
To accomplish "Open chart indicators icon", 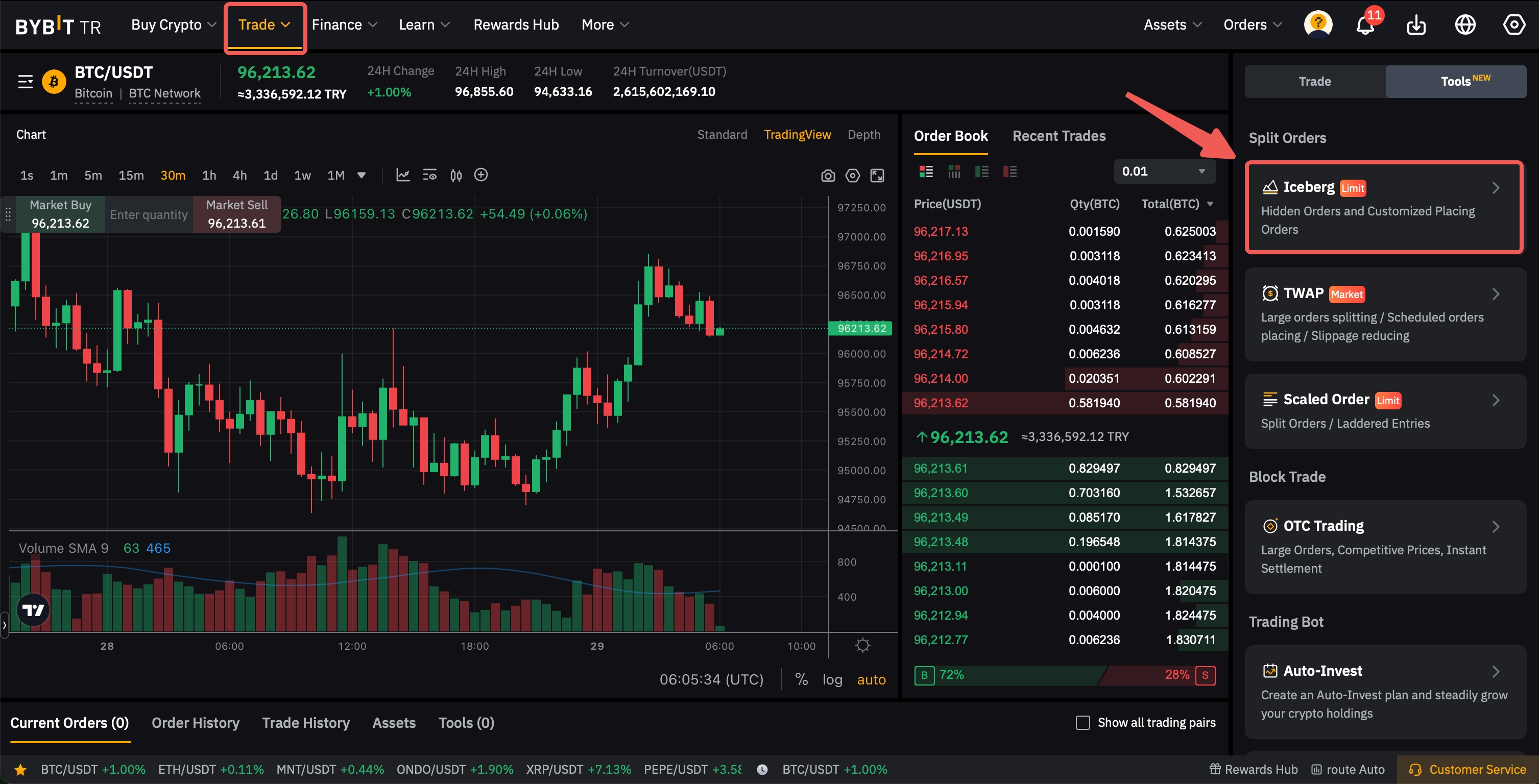I will 403,175.
